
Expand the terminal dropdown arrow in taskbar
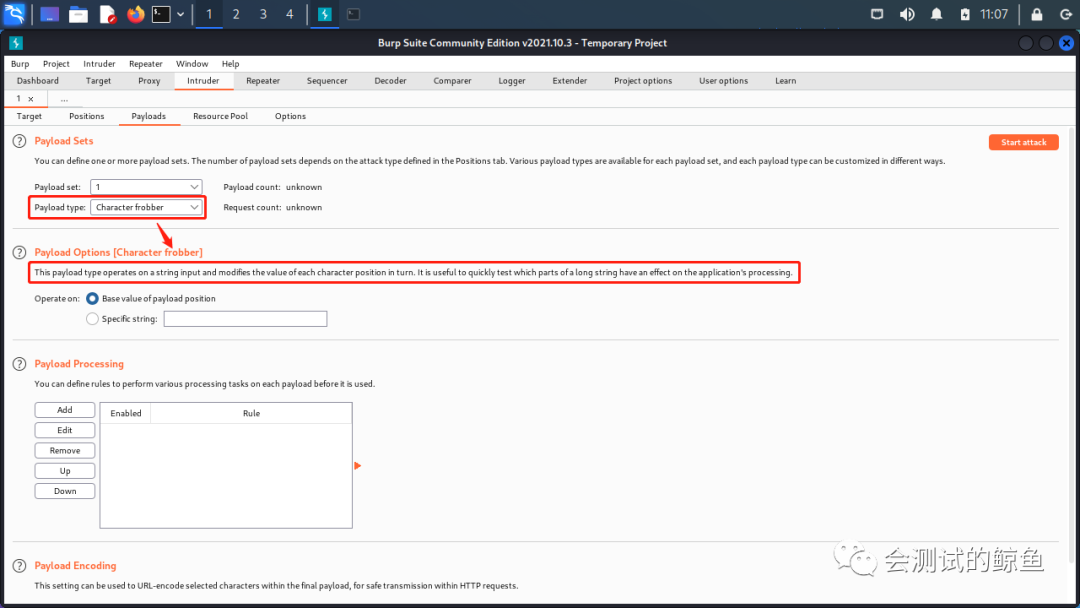[180, 14]
